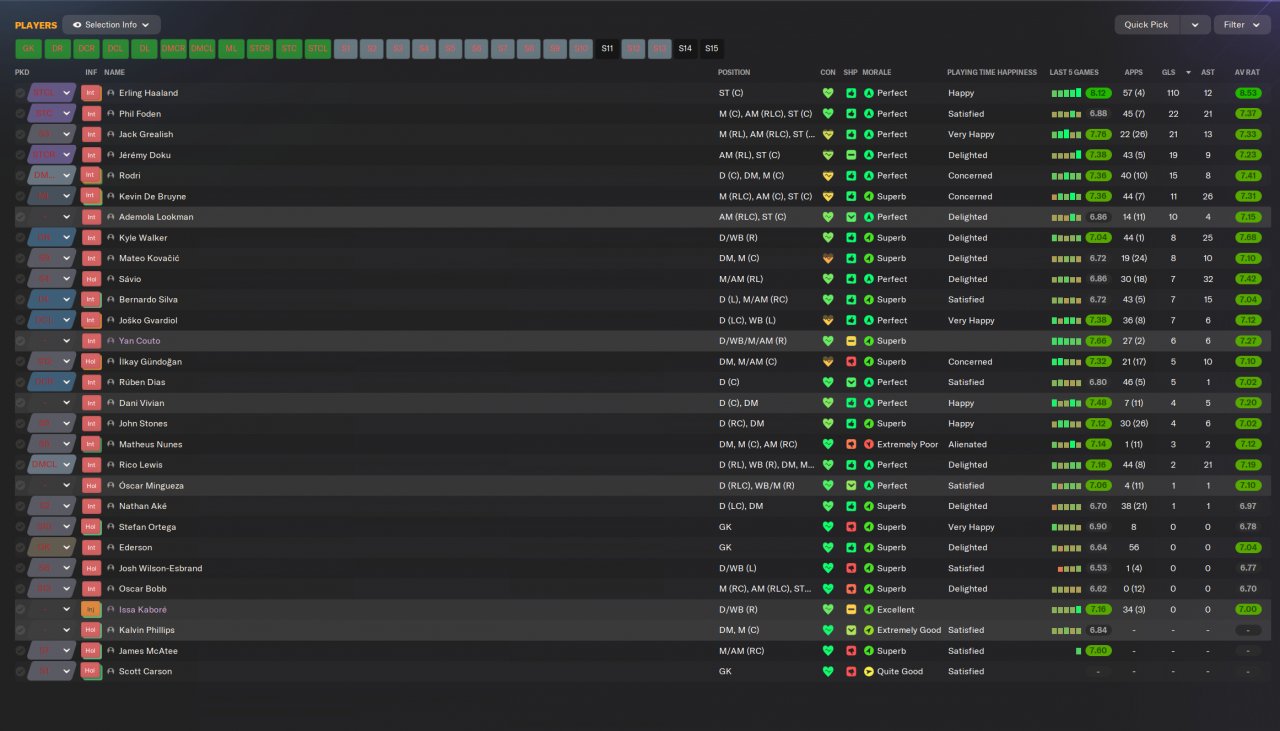Click the person icon beside Kyle Walker

[111, 238]
